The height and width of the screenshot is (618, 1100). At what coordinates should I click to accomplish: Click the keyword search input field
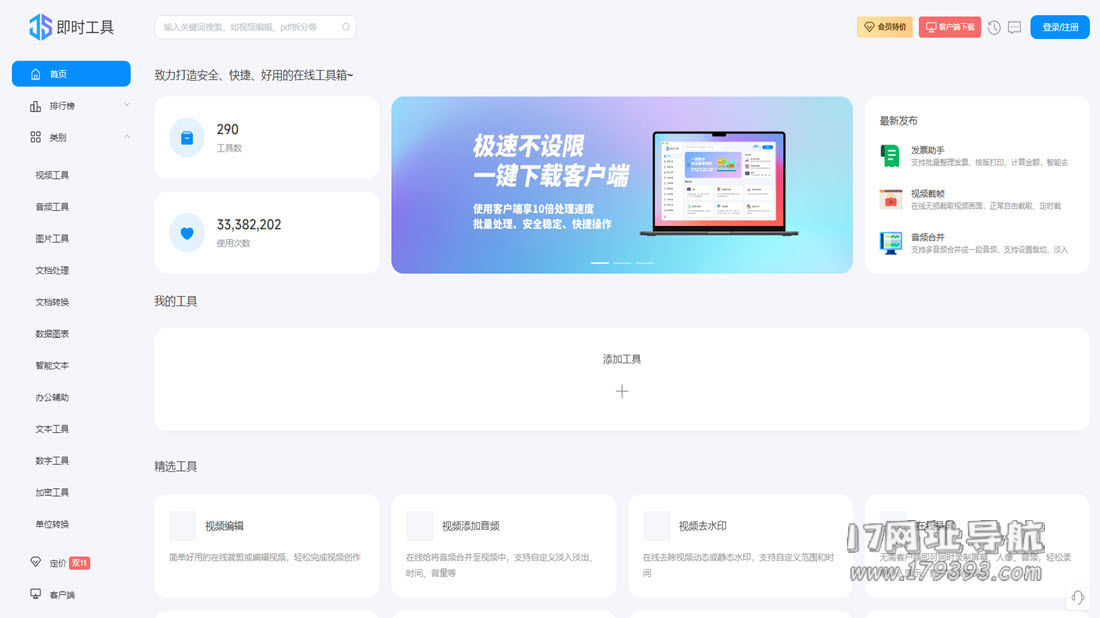coord(250,27)
